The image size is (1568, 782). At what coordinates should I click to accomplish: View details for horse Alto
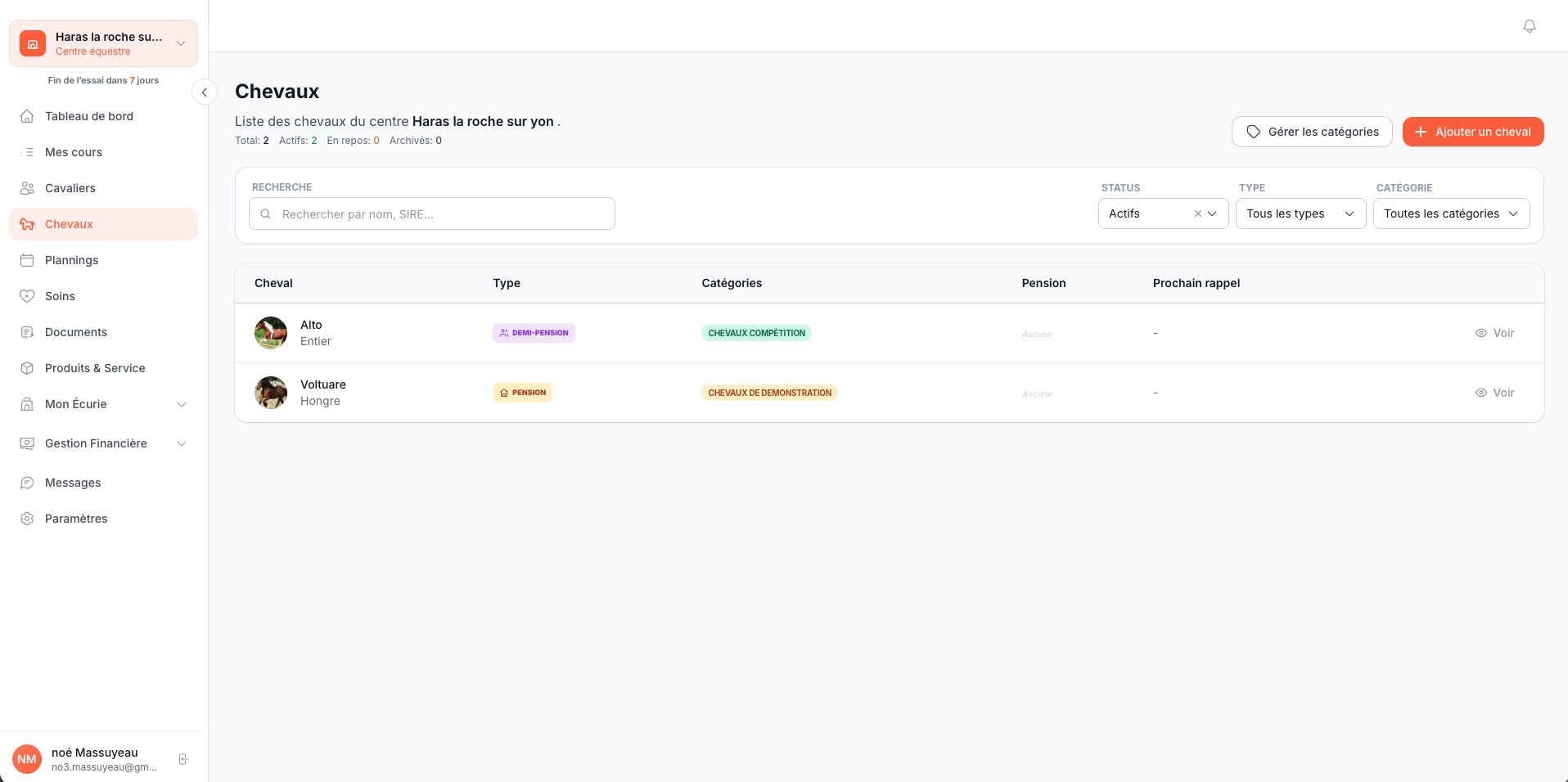tap(1494, 333)
